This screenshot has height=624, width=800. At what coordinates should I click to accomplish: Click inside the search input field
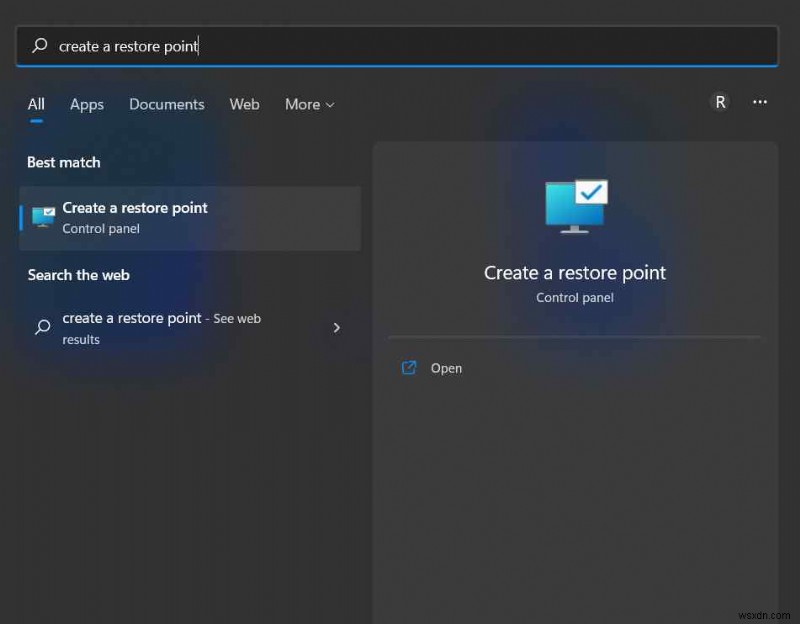point(300,46)
